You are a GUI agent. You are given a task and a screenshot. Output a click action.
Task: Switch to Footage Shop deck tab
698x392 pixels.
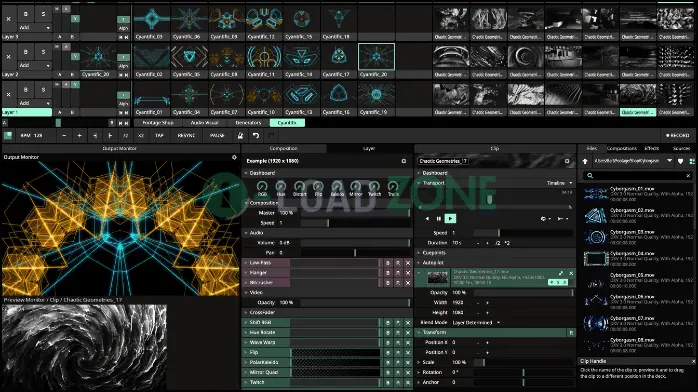[x=158, y=123]
